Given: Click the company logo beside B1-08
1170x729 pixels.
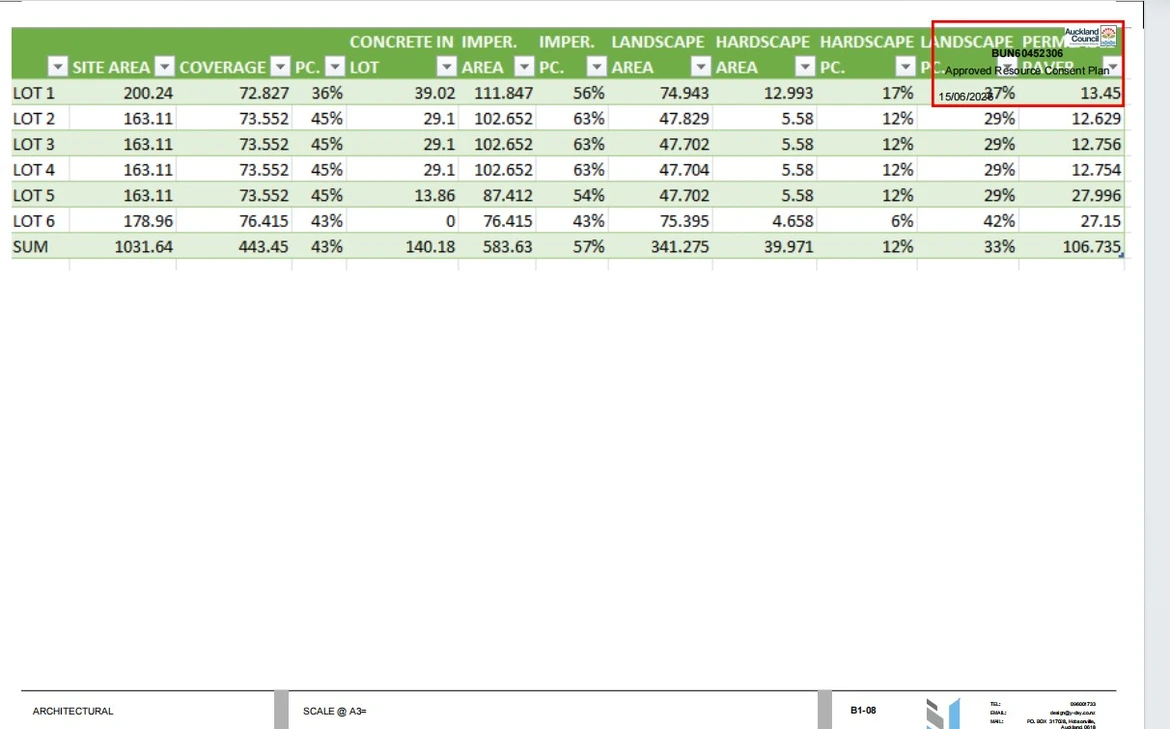Looking at the screenshot, I should pos(943,713).
